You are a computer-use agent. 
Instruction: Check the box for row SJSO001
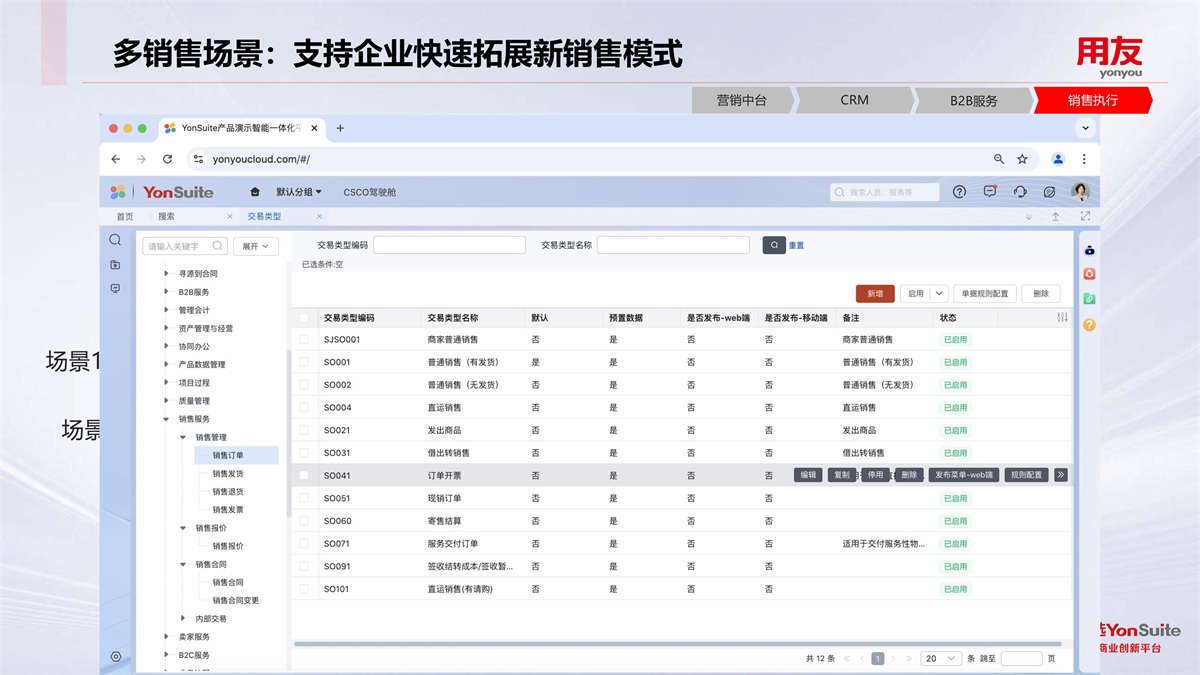click(304, 340)
